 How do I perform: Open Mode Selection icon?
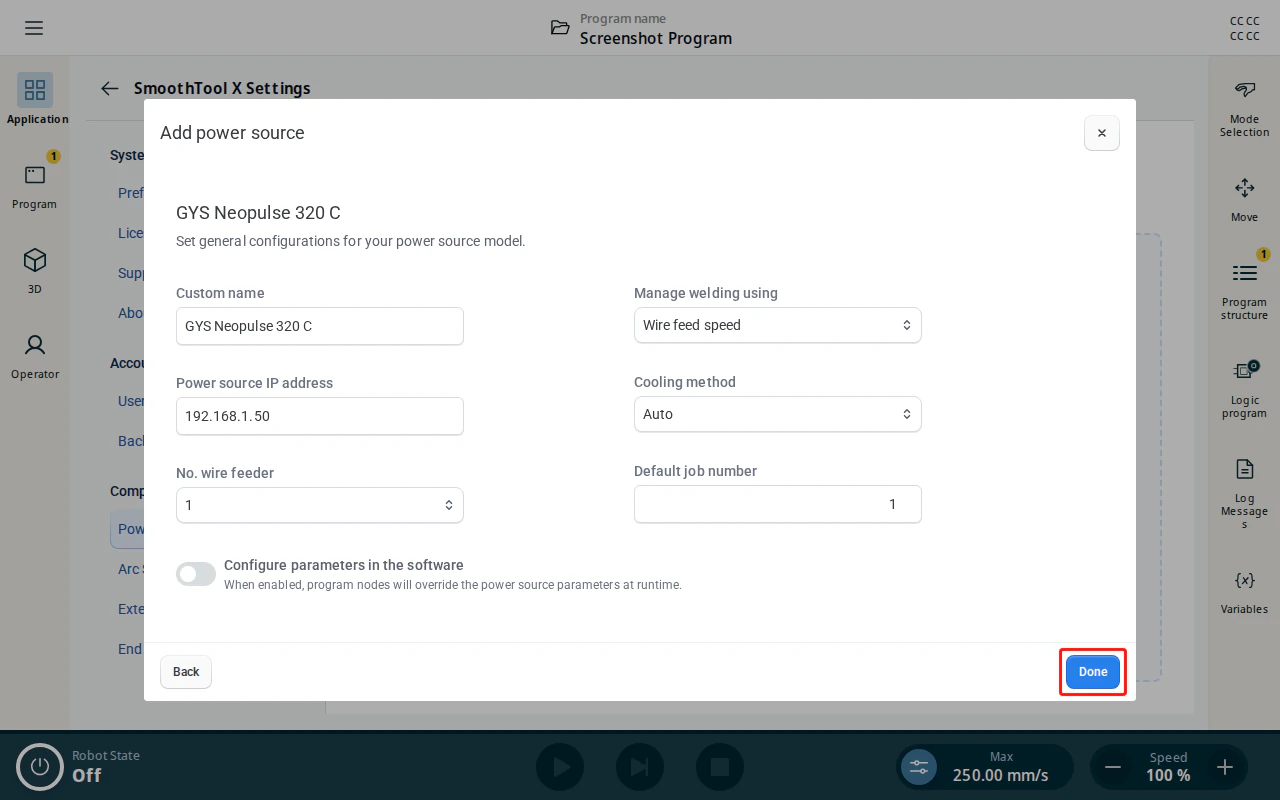pyautogui.click(x=1244, y=90)
